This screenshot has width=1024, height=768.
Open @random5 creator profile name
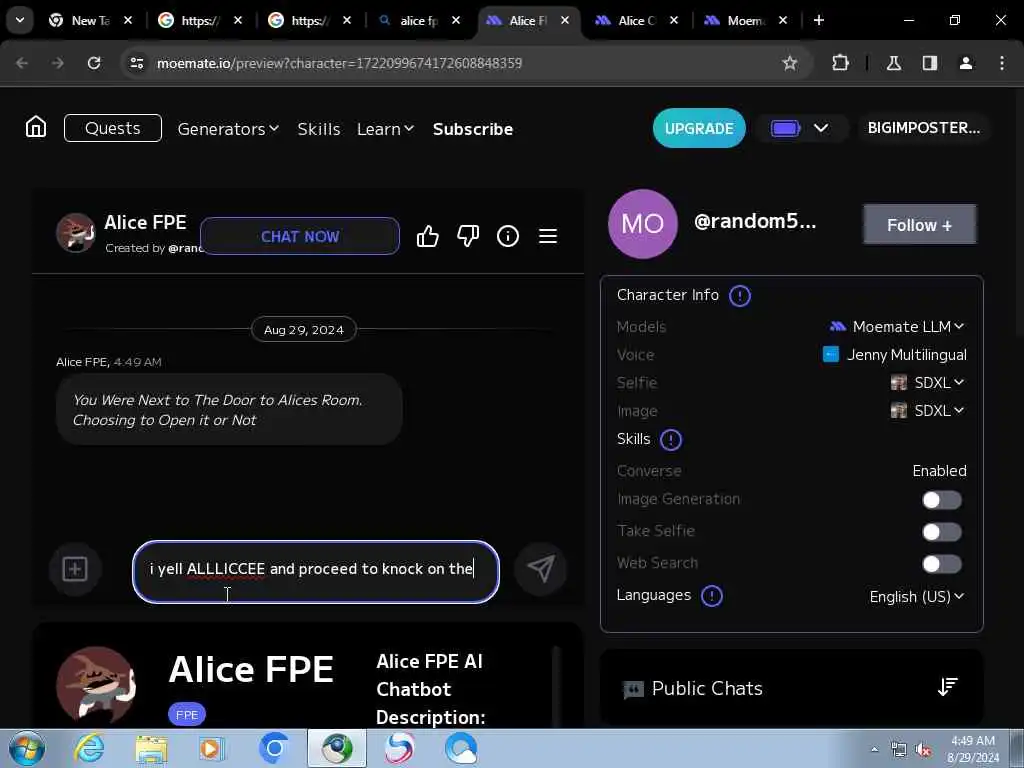(755, 222)
